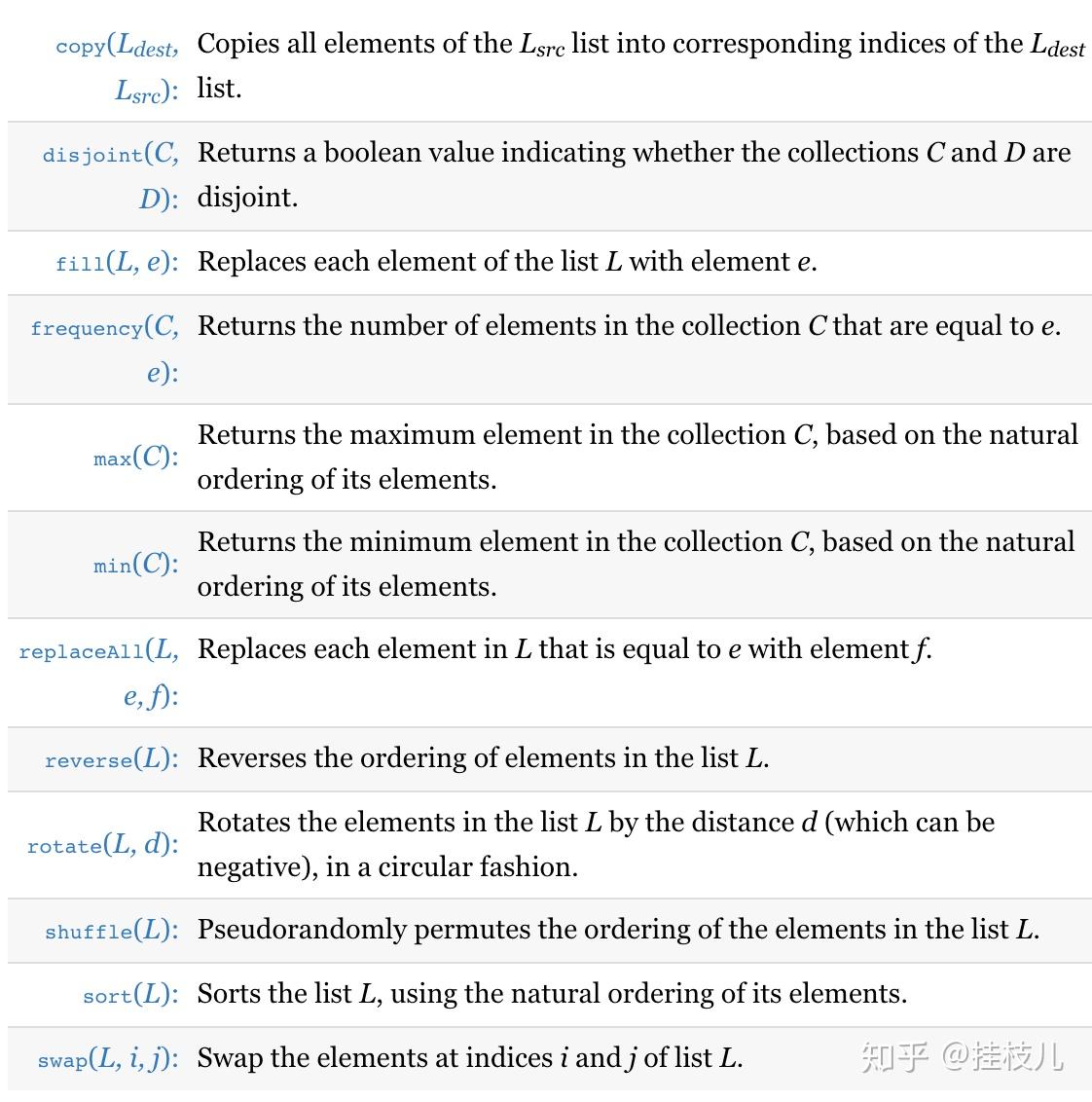Click the copy method link

(81, 47)
